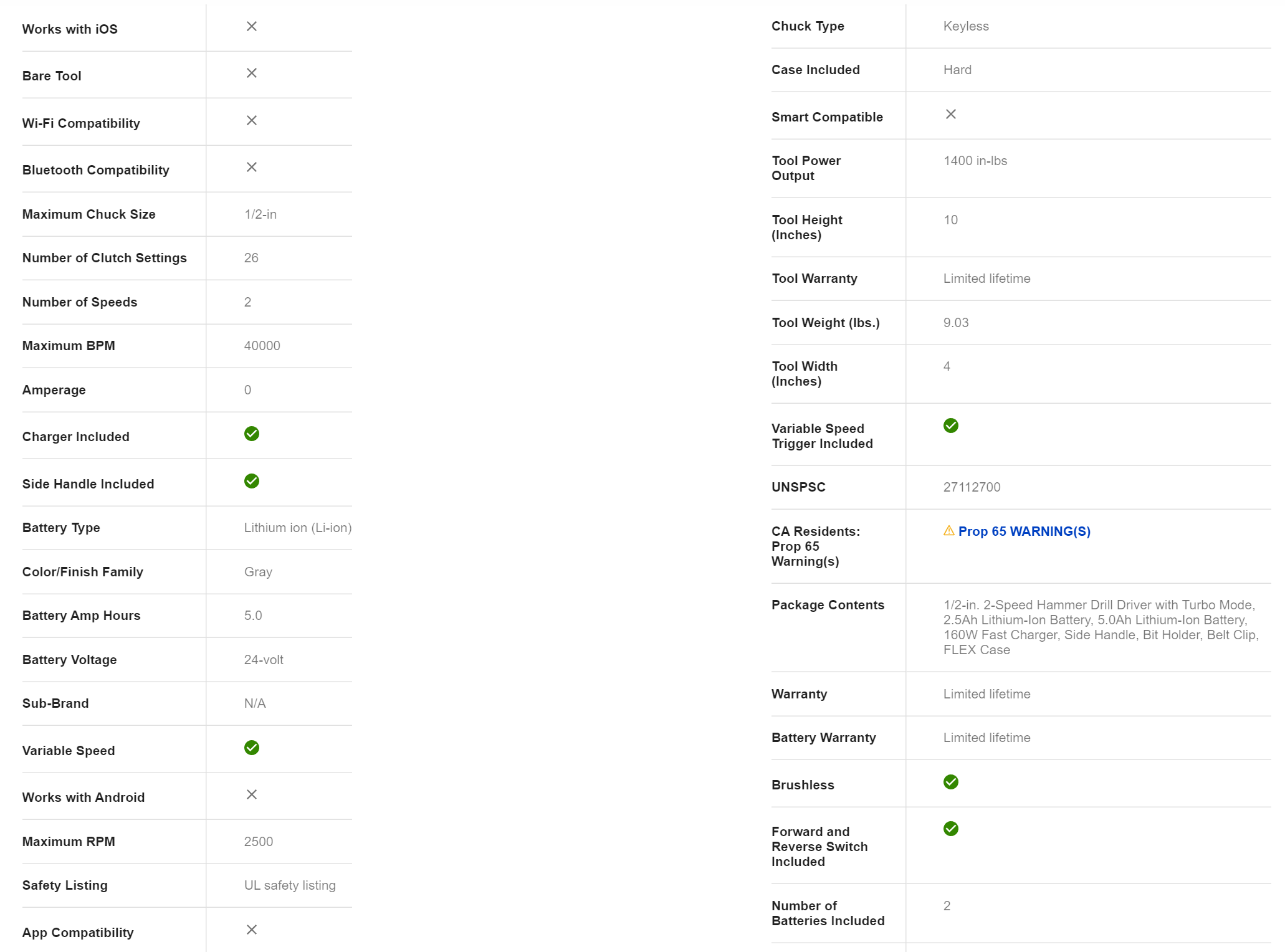Click the X icon beside Works with iOS
1285x952 pixels.
[252, 26]
